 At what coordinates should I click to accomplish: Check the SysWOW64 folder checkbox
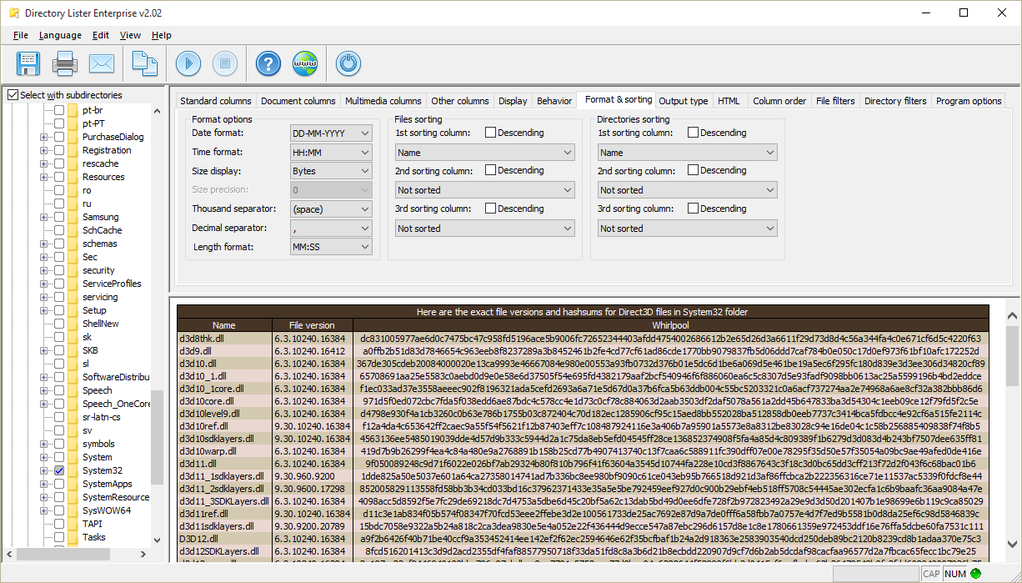[59, 511]
